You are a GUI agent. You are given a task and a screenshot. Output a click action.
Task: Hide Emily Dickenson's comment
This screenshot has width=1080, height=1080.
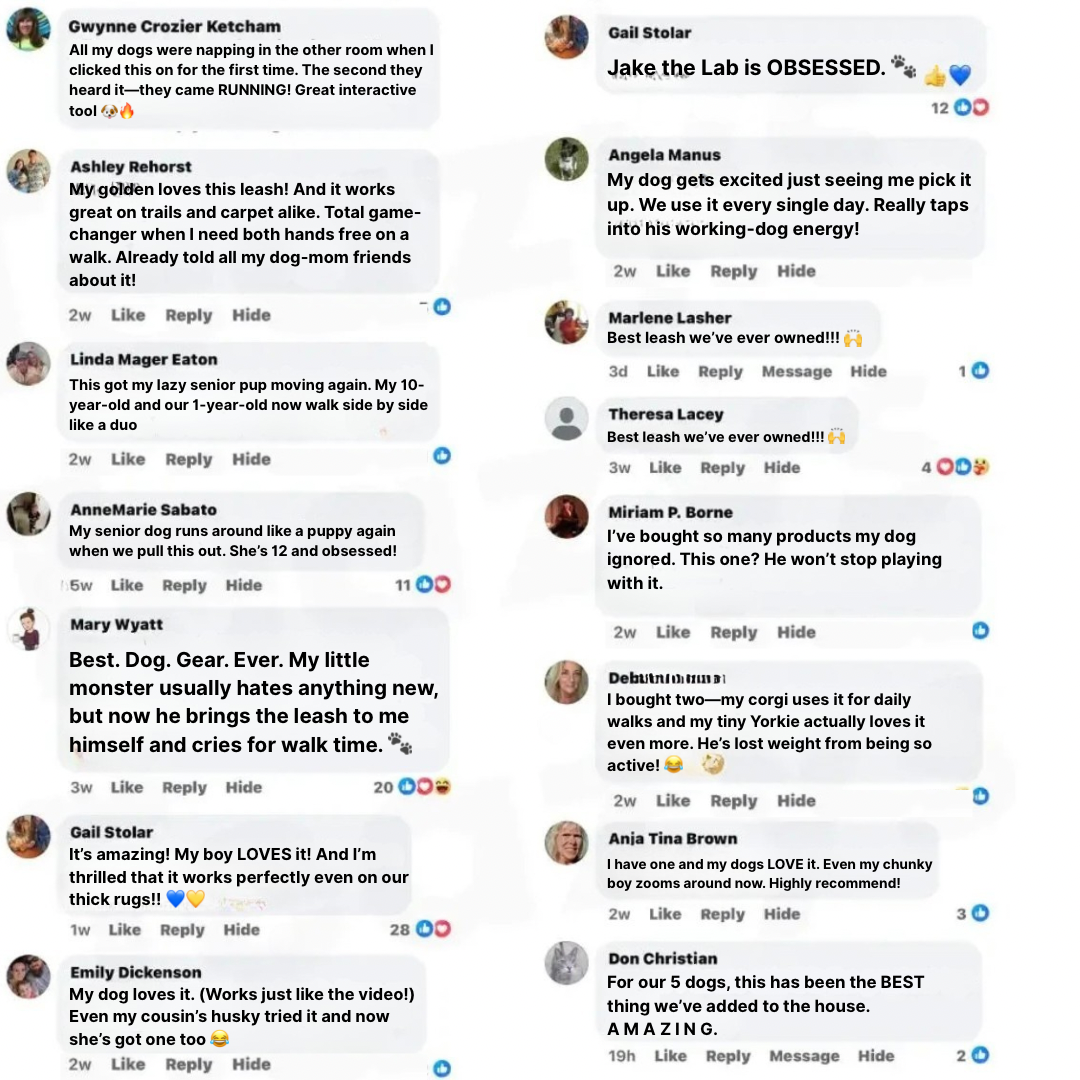(x=251, y=1064)
